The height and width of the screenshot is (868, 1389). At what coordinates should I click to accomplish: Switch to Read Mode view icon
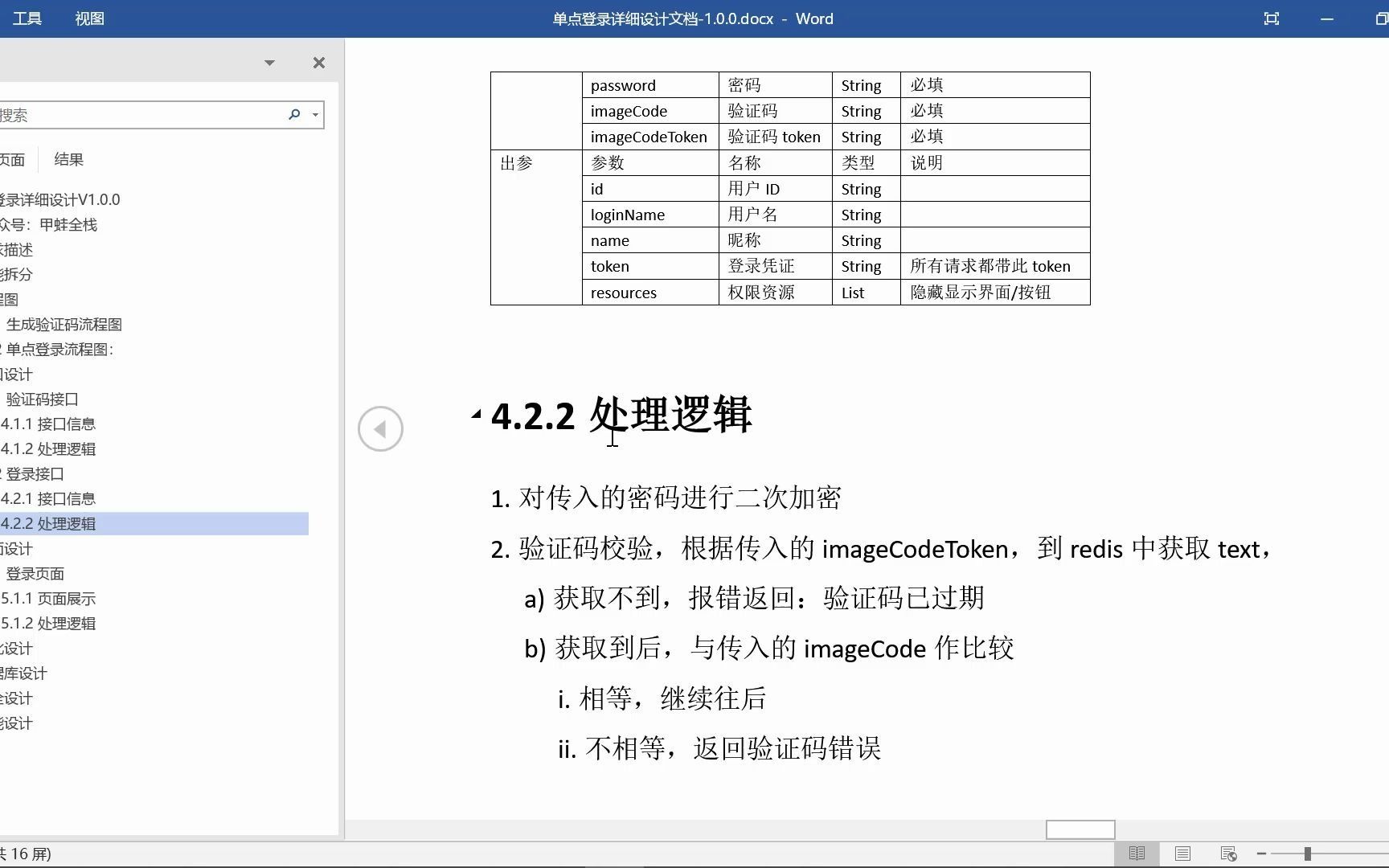pyautogui.click(x=1137, y=854)
